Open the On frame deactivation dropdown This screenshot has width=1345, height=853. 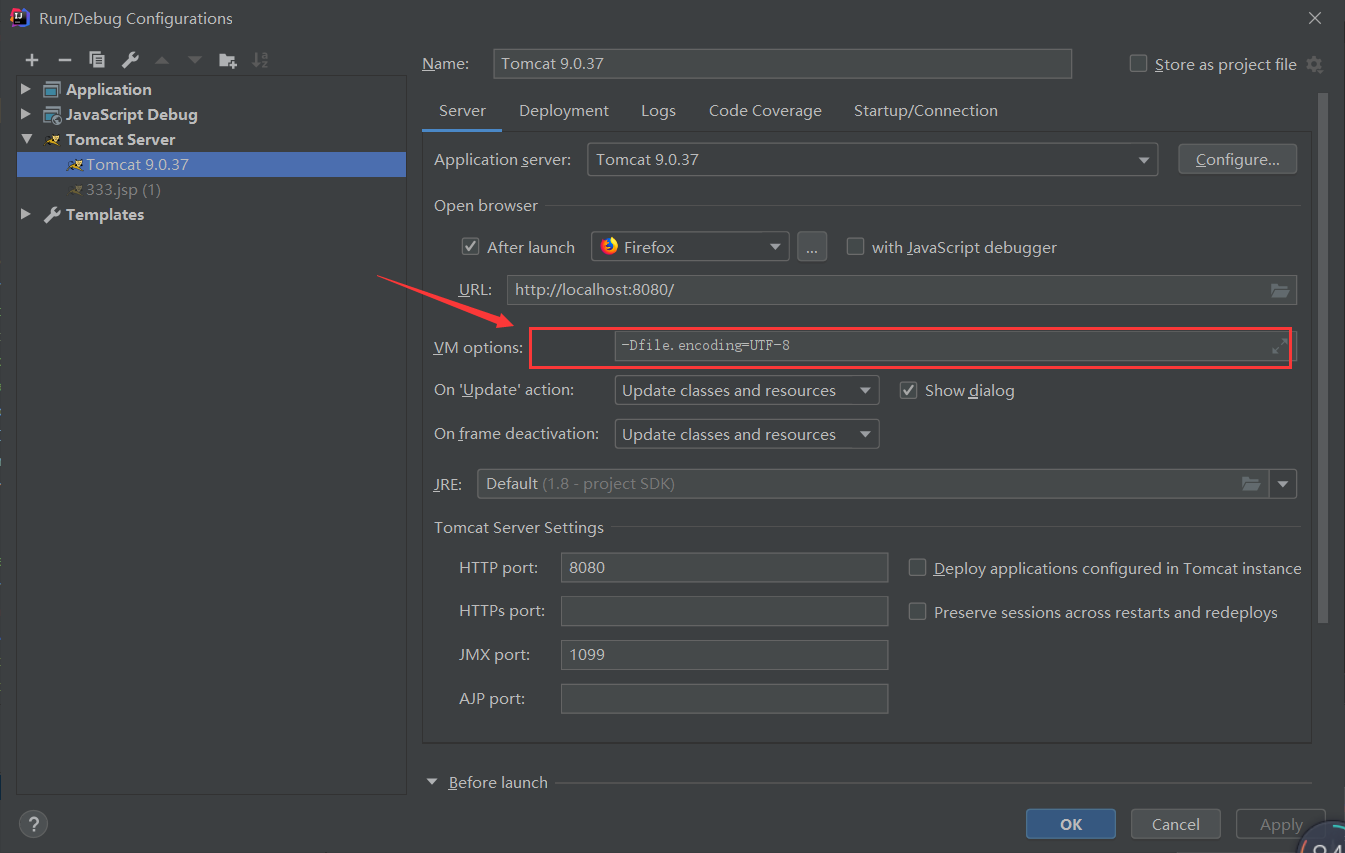click(x=746, y=435)
